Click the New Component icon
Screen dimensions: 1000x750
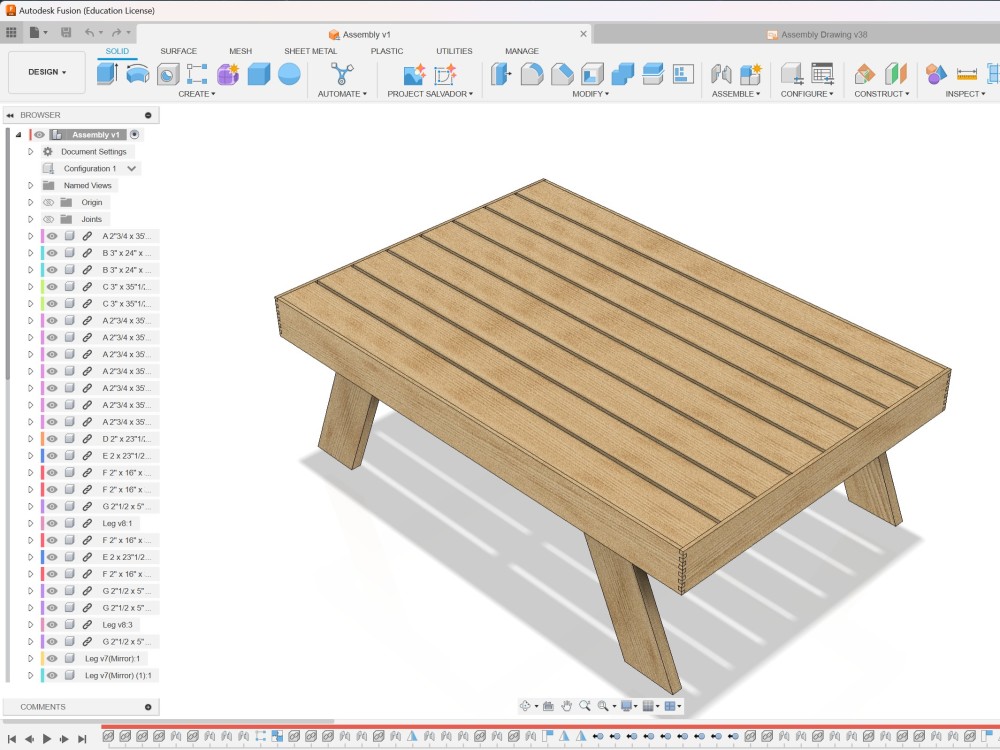point(751,74)
